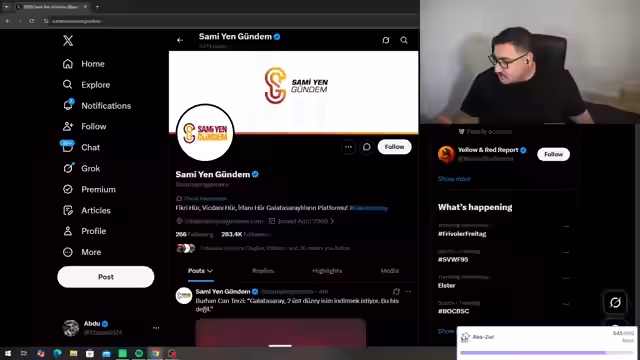Open account menu dots beside Abdu

coord(156,328)
